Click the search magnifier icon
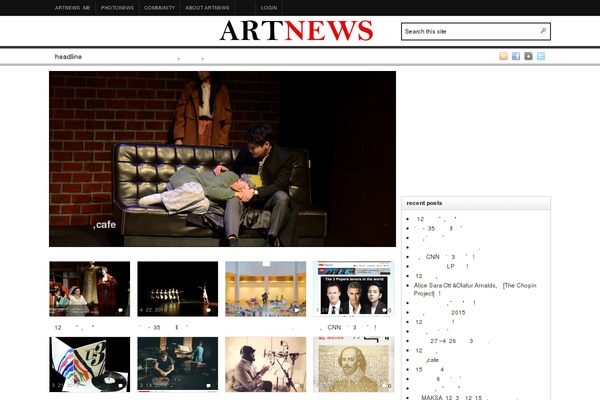This screenshot has height=400, width=600. pos(543,31)
